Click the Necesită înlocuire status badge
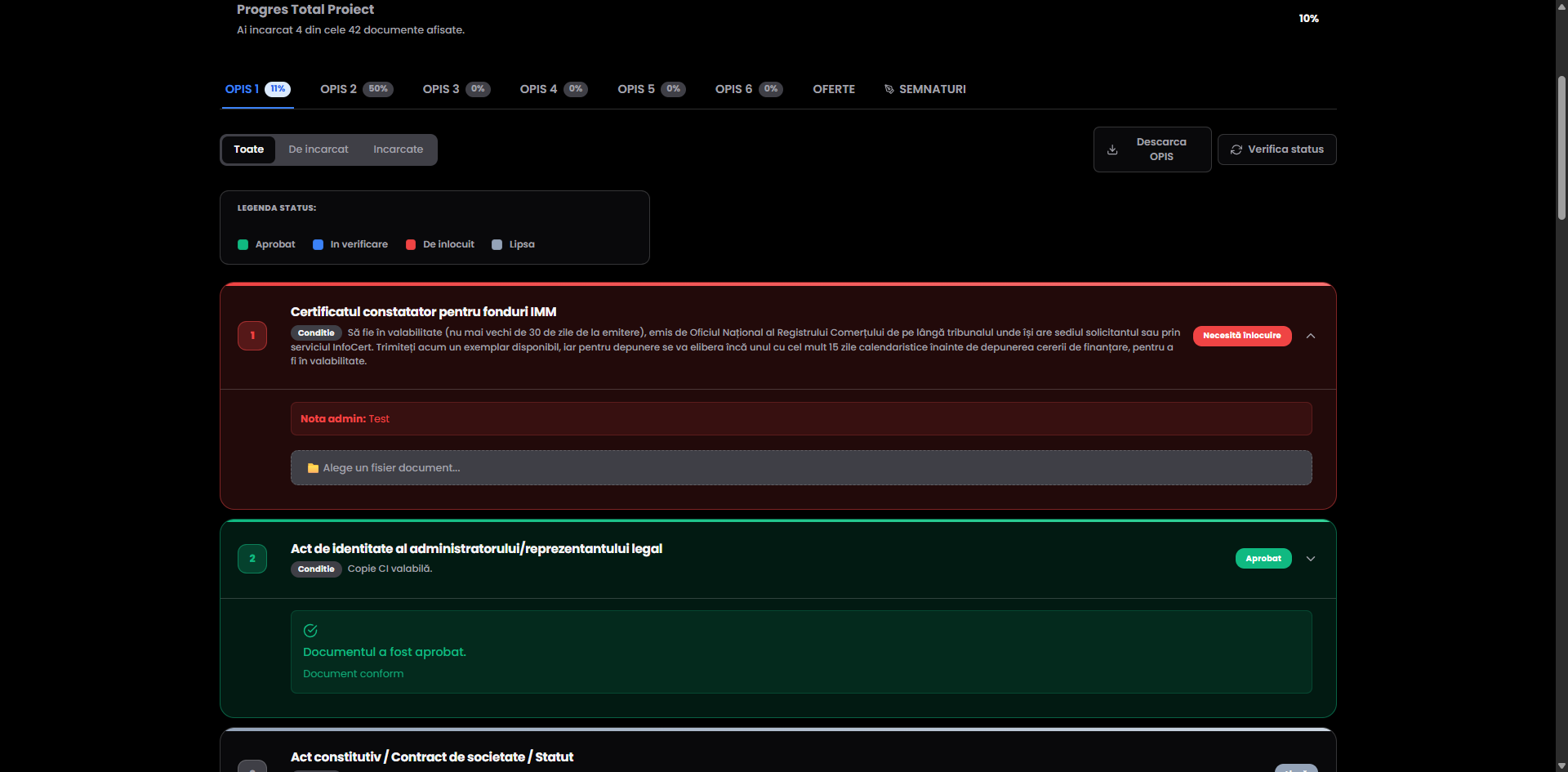The width and height of the screenshot is (1568, 772). tap(1242, 336)
